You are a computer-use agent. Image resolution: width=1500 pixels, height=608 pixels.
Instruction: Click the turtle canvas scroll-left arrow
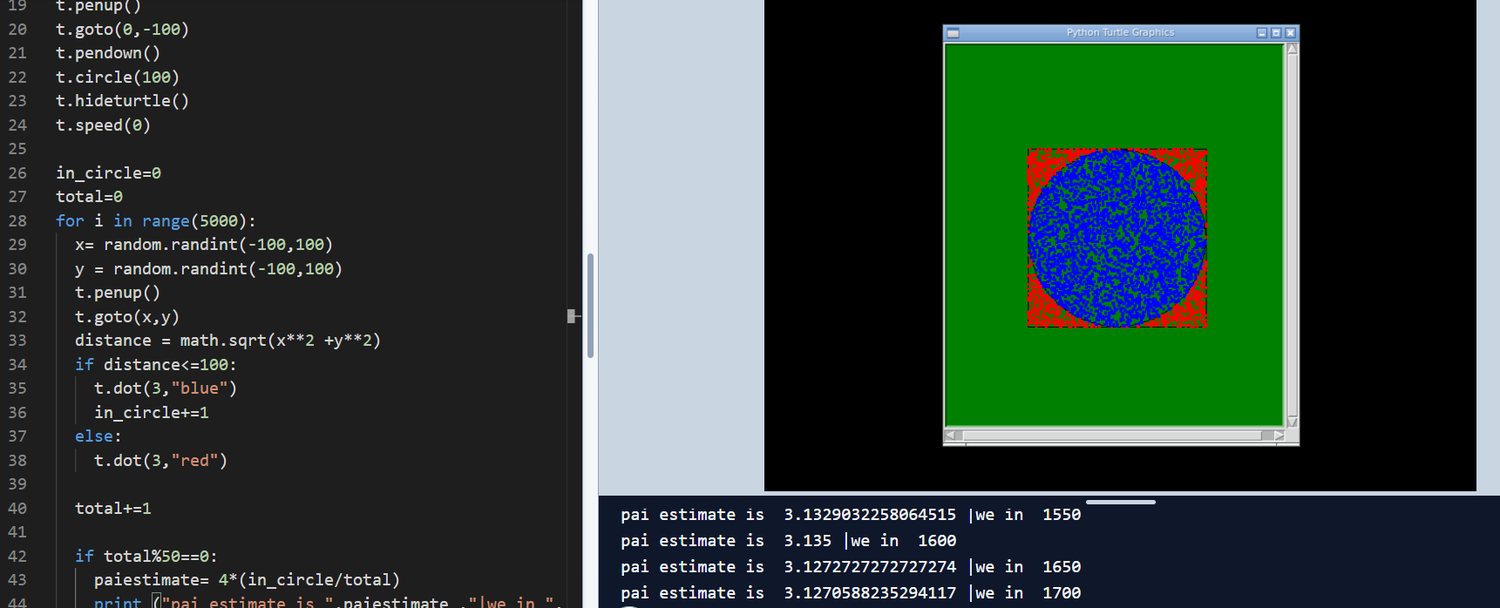click(x=951, y=435)
